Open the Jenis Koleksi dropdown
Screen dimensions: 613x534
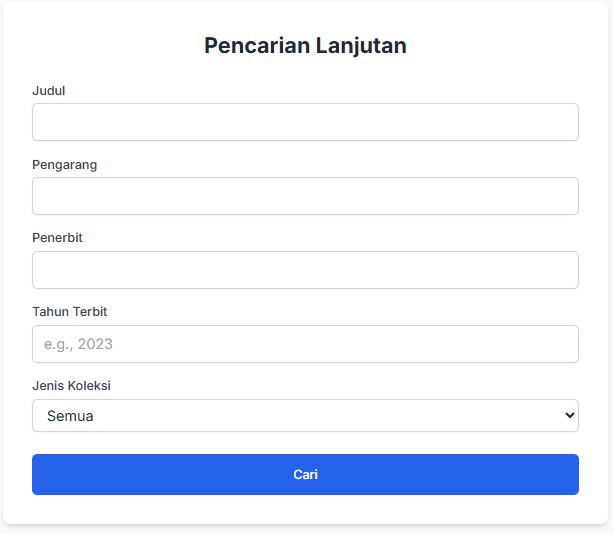[305, 415]
